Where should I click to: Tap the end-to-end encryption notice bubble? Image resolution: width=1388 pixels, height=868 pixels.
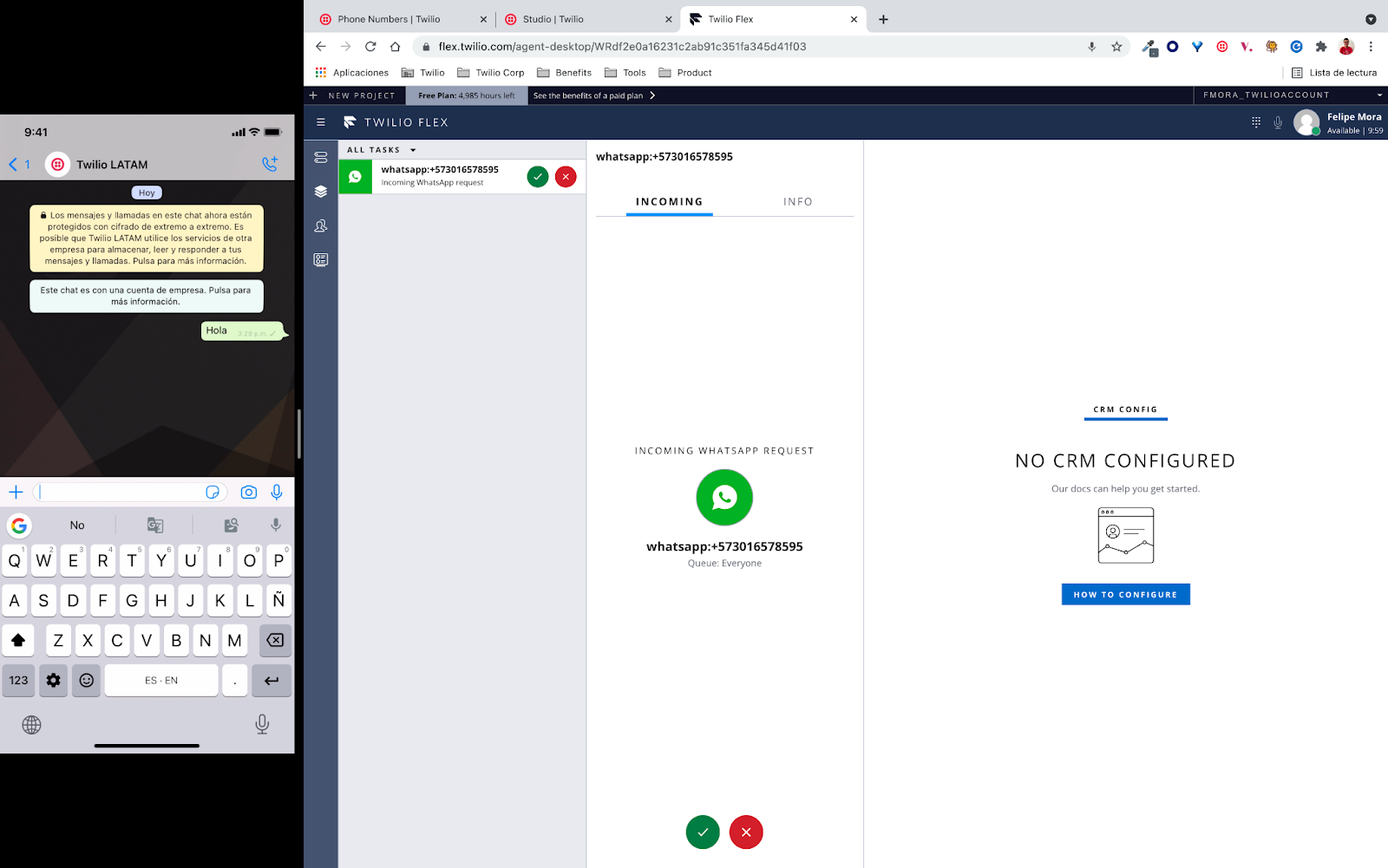point(147,238)
